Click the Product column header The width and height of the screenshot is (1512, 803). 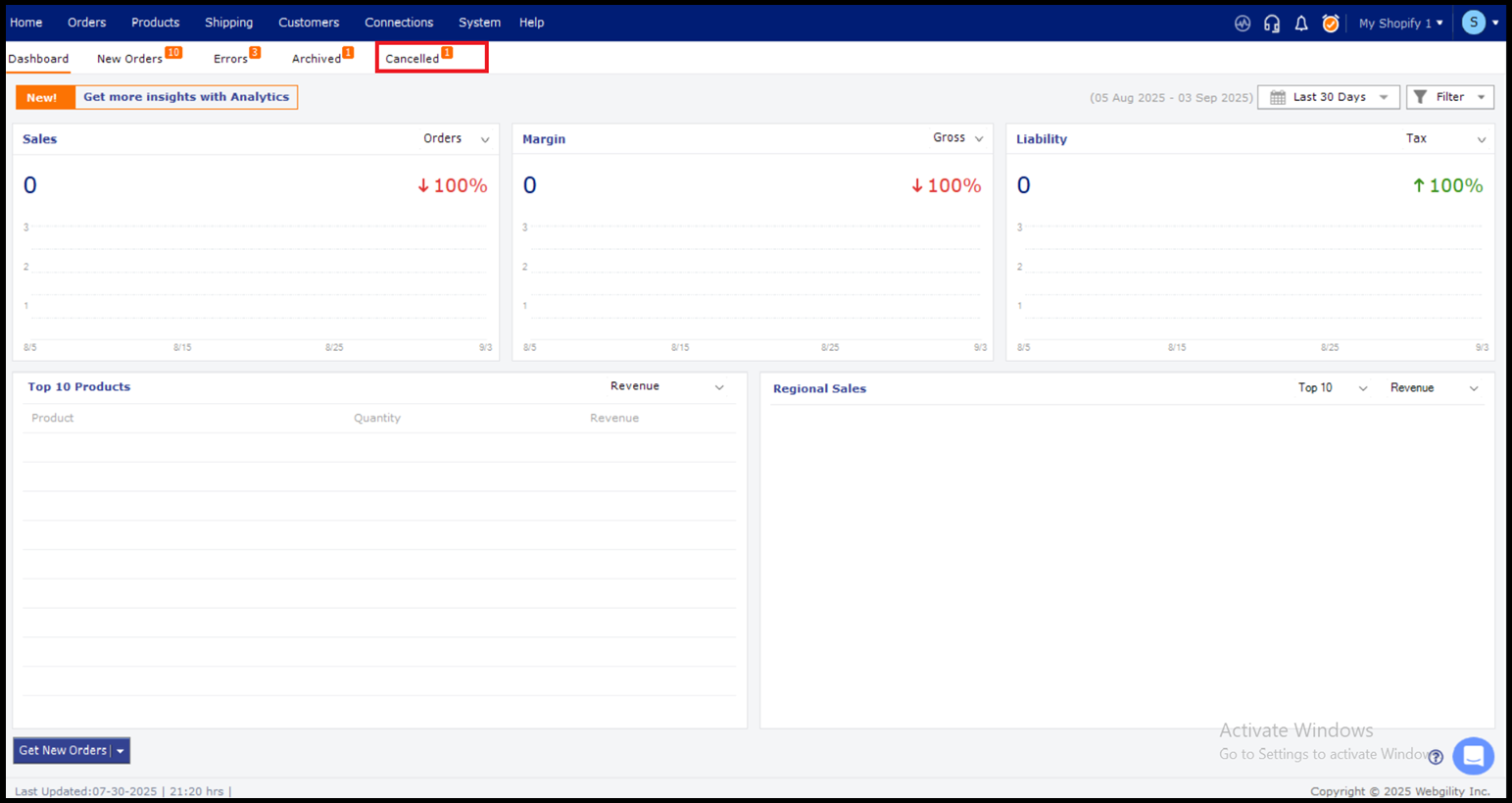(x=53, y=418)
